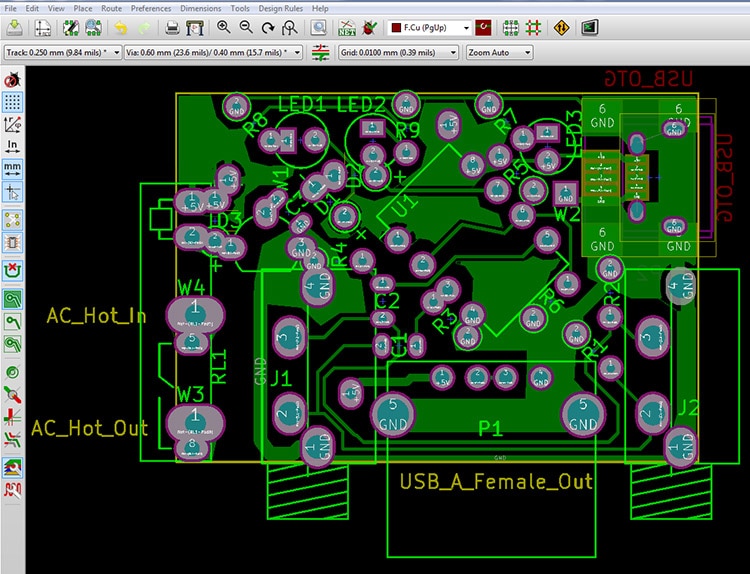Toggle the grid display button
This screenshot has width=750, height=574.
click(x=13, y=101)
